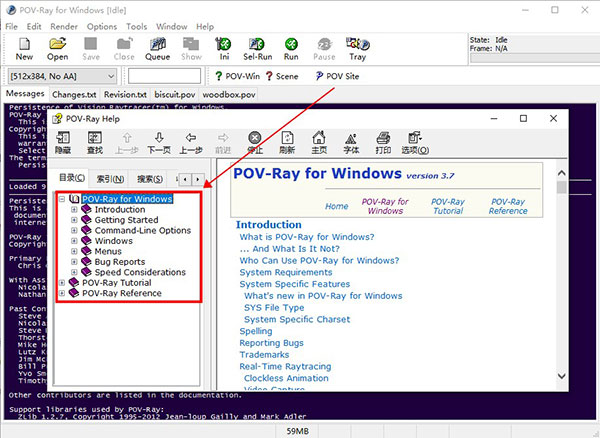Expand the Bug Reports tree node
The image size is (600, 438).
click(x=74, y=262)
